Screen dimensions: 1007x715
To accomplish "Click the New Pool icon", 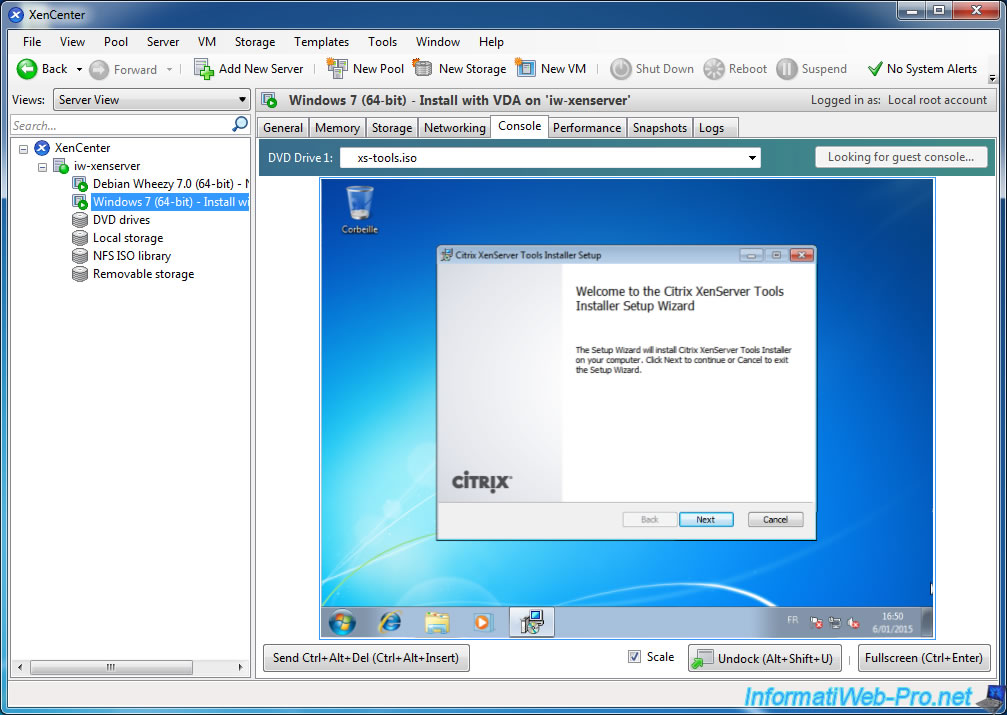I will click(337, 69).
